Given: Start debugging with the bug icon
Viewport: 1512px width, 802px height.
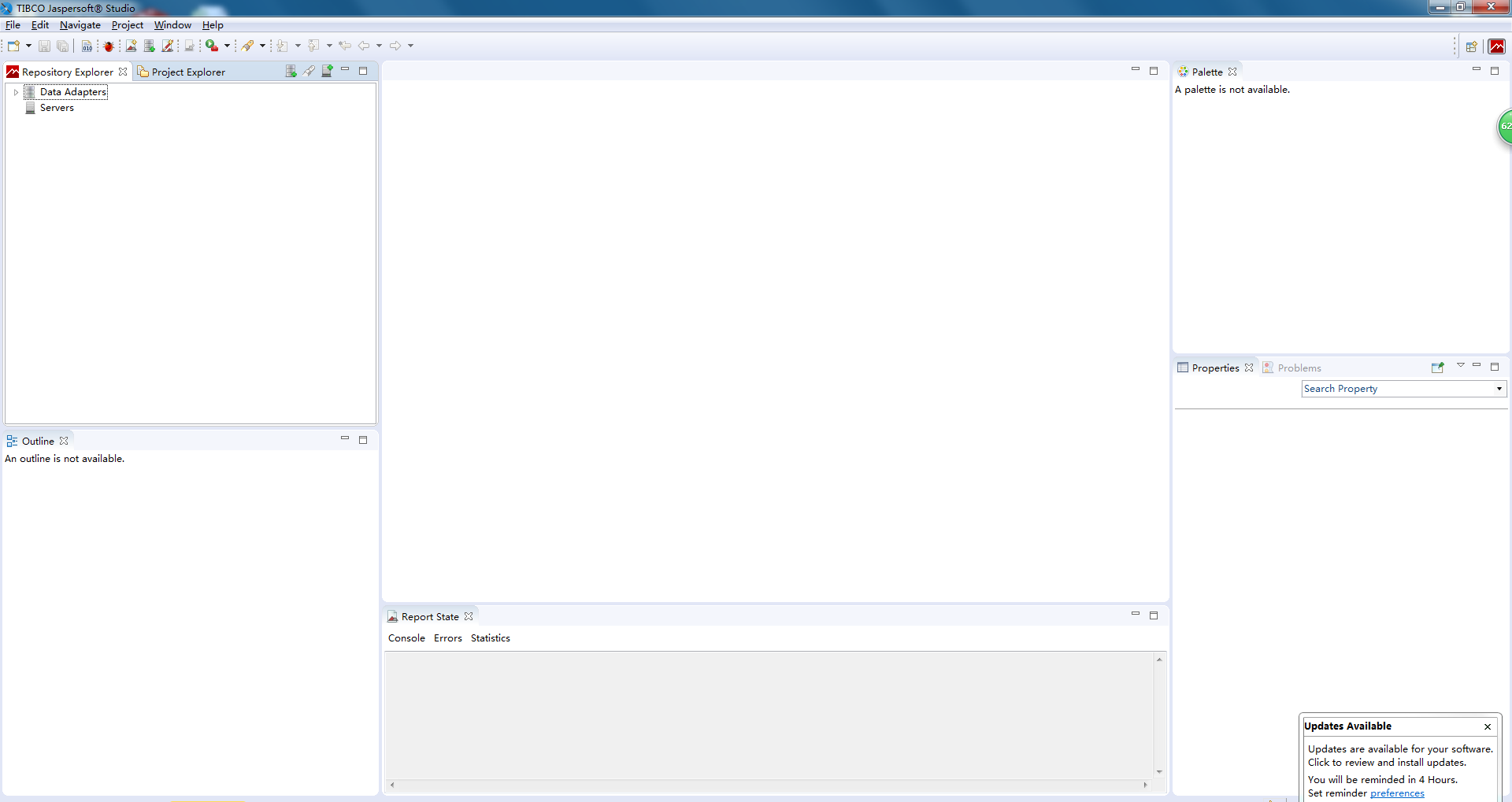Looking at the screenshot, I should [x=109, y=45].
